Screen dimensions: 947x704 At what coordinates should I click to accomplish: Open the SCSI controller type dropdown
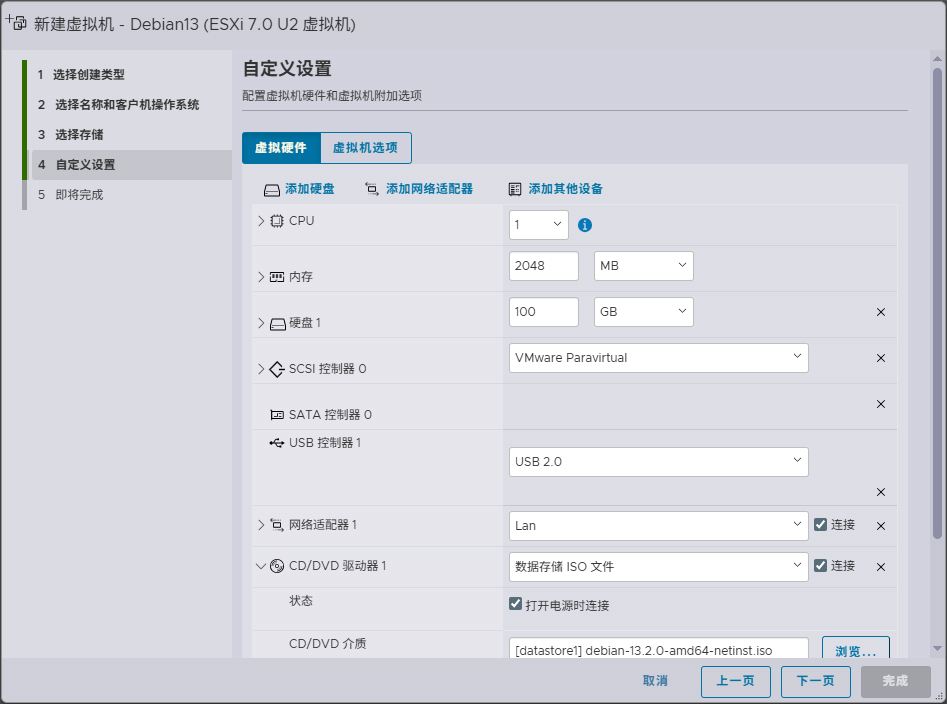pyautogui.click(x=658, y=357)
